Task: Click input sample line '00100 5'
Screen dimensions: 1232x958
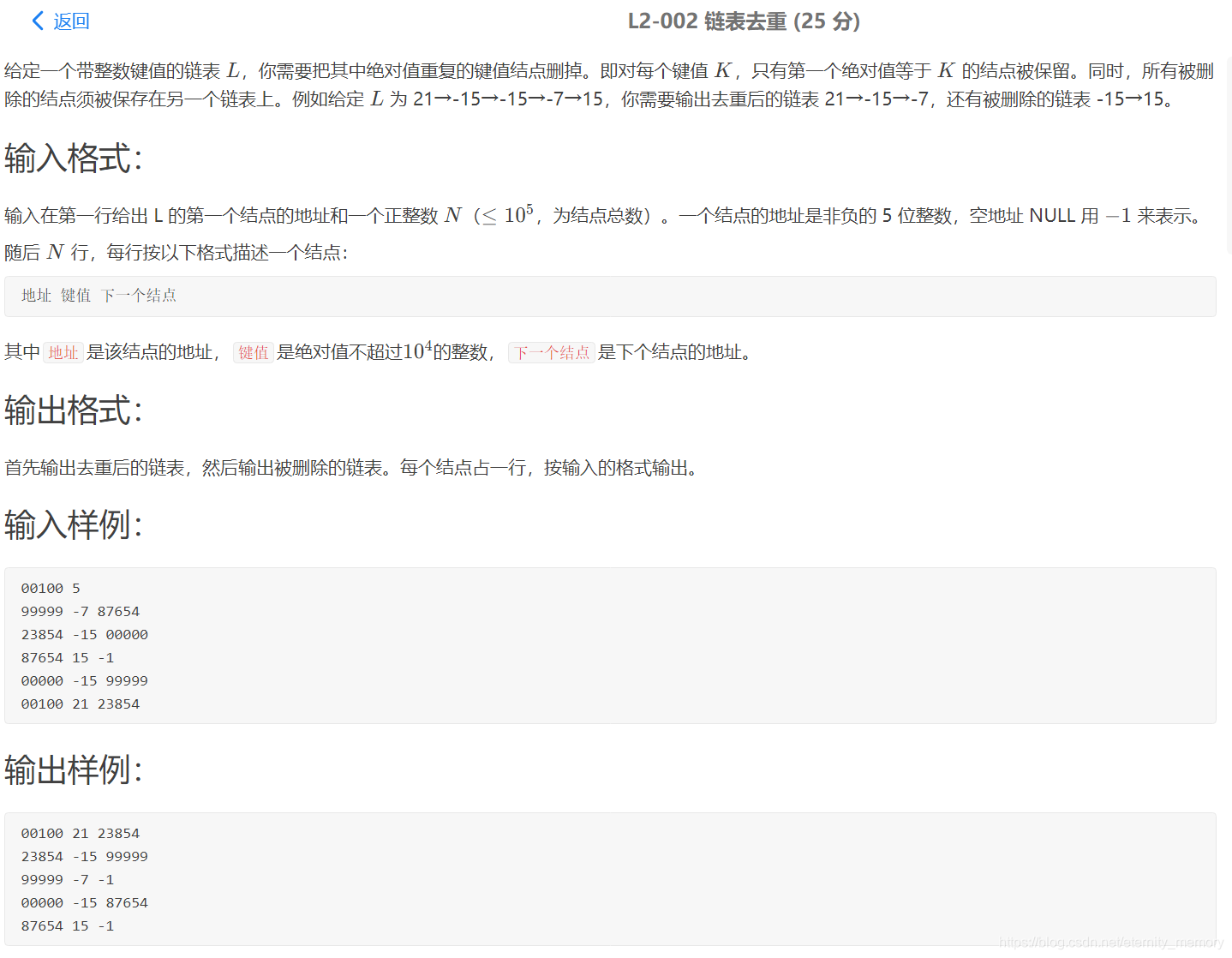Action: (x=51, y=589)
